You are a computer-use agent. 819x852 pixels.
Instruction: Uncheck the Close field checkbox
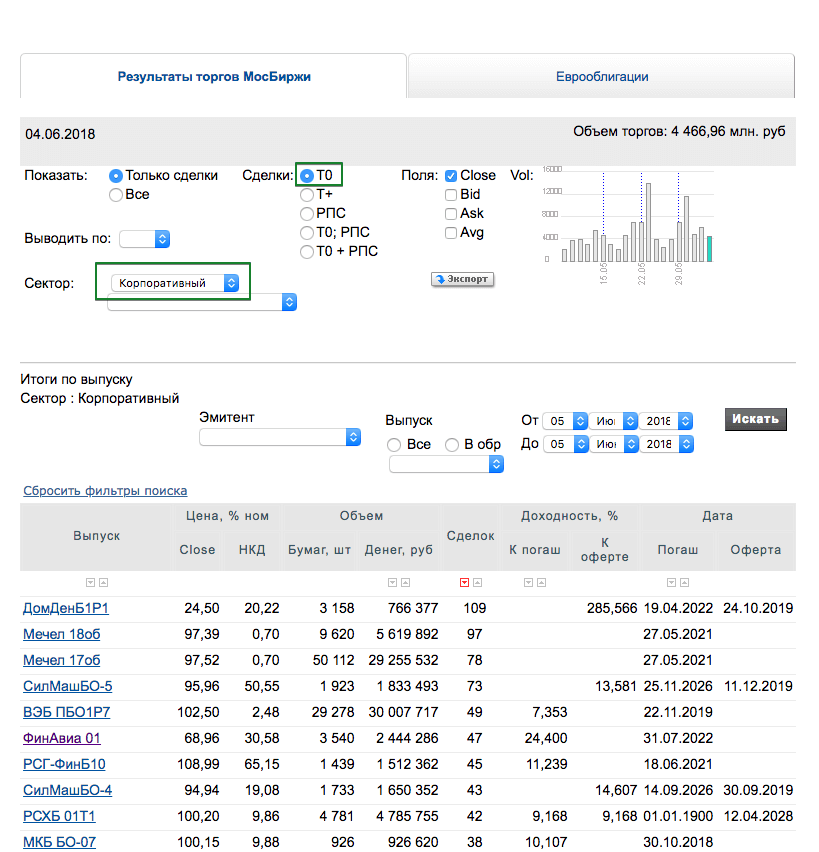pyautogui.click(x=451, y=176)
